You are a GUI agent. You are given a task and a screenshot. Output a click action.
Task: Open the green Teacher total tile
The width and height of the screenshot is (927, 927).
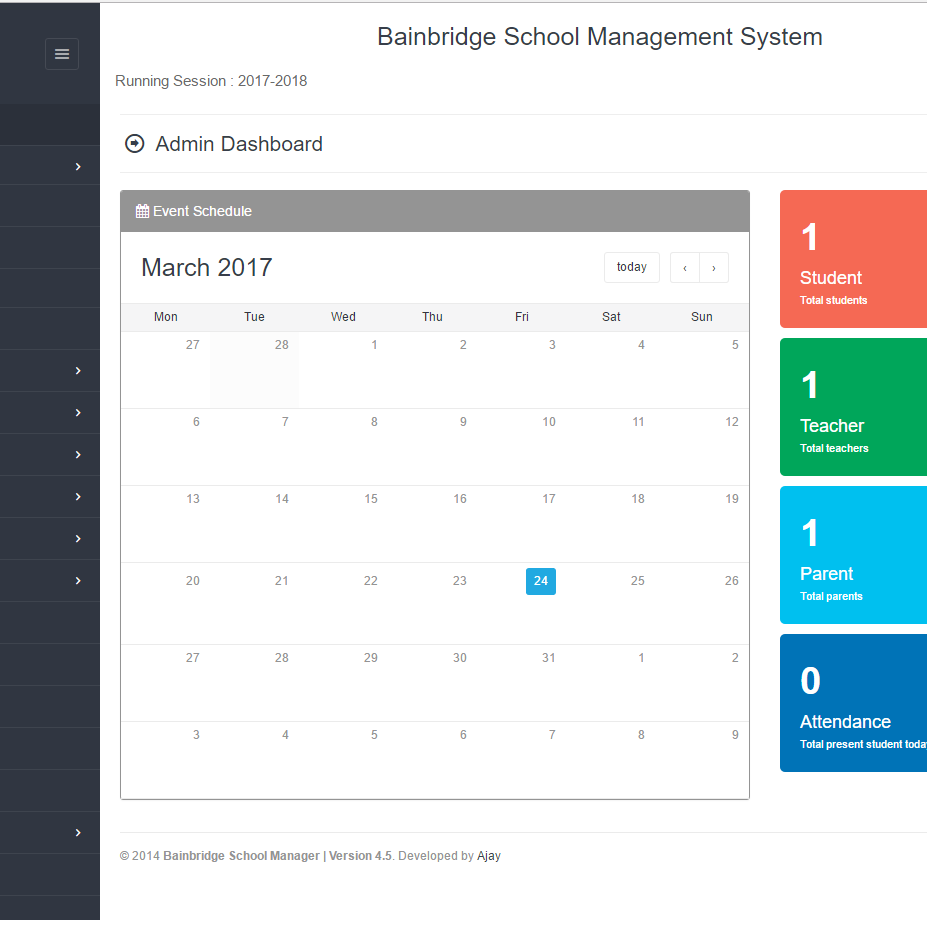(x=853, y=407)
